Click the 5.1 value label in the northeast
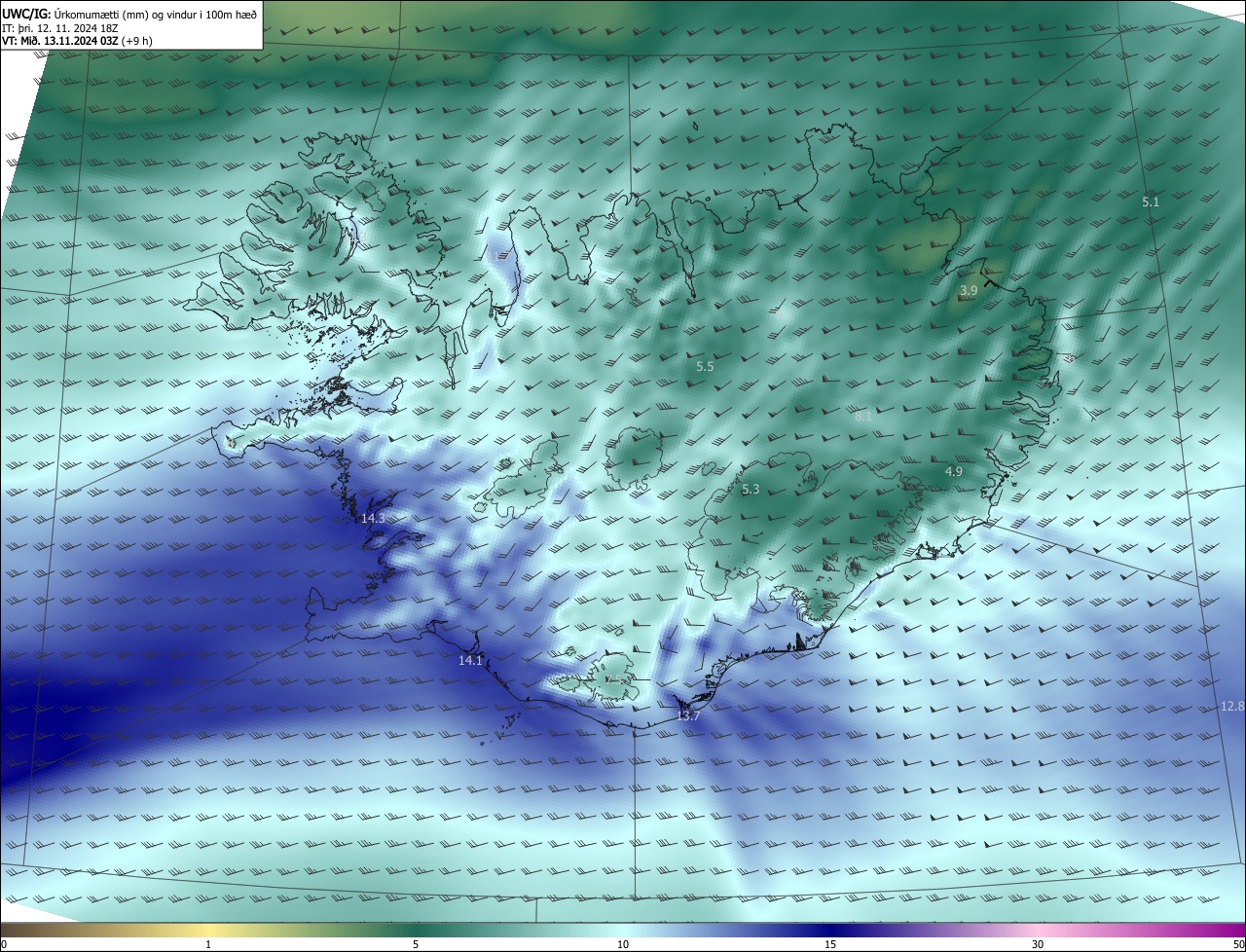The width and height of the screenshot is (1246, 952). pos(1151,202)
